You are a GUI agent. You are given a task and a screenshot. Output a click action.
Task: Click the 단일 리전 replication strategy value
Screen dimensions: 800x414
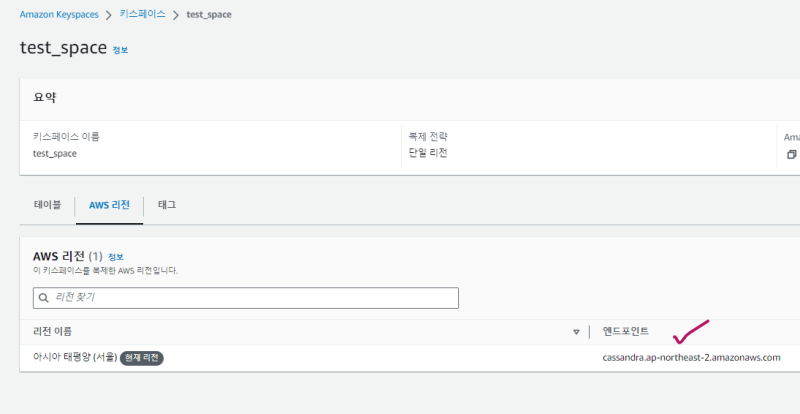click(x=427, y=153)
